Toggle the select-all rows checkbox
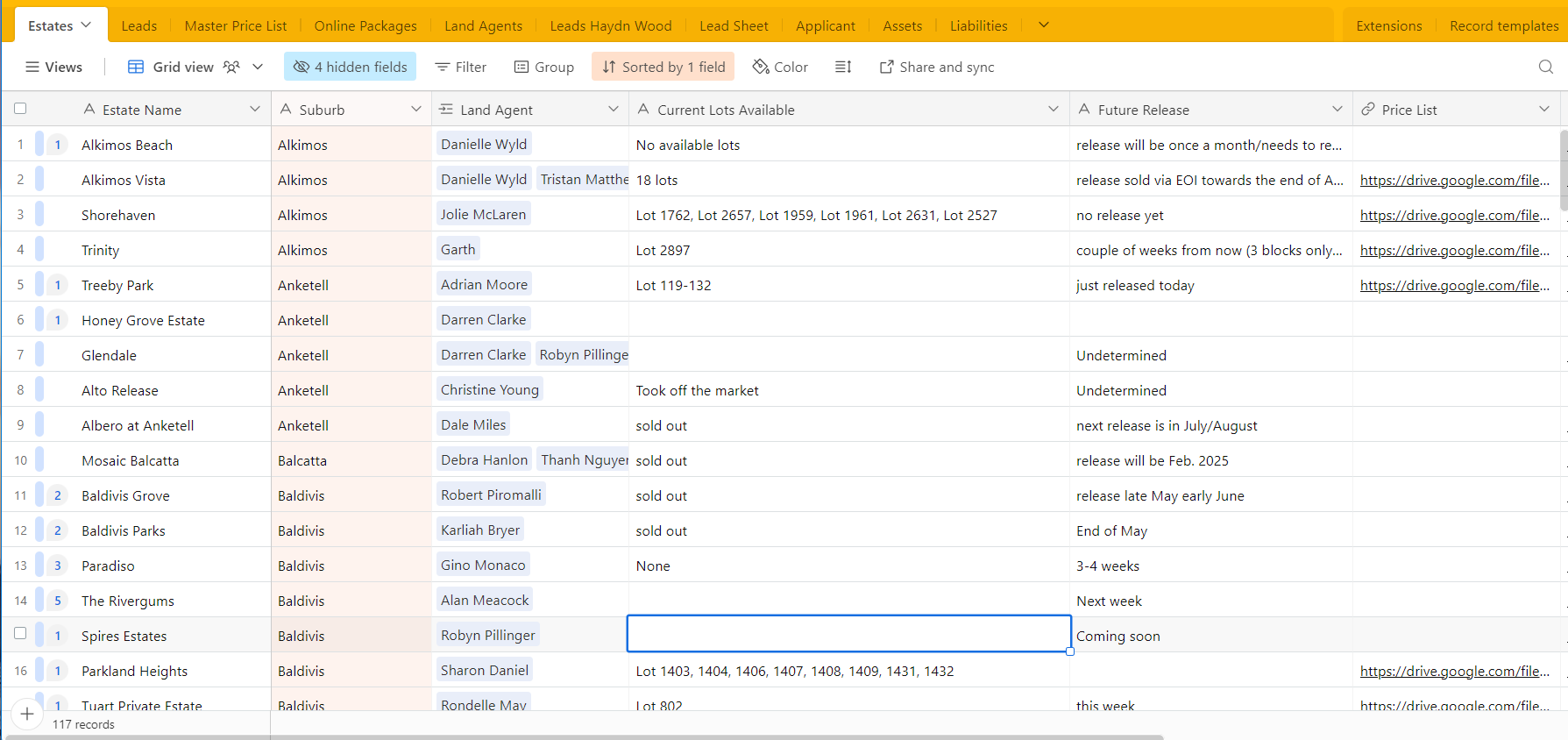The height and width of the screenshot is (740, 1568). click(20, 109)
